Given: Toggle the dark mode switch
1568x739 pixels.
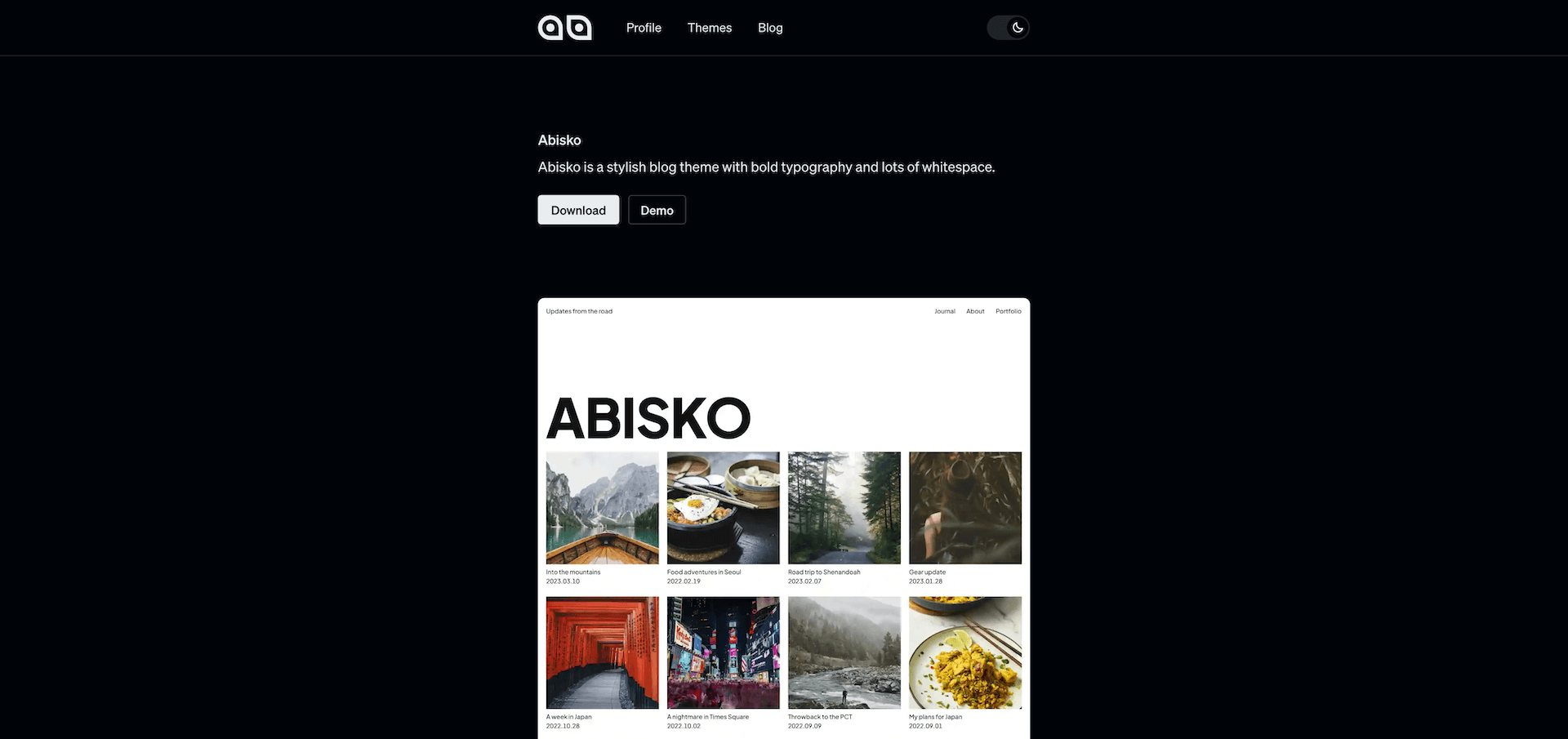Looking at the screenshot, I should [x=1008, y=28].
